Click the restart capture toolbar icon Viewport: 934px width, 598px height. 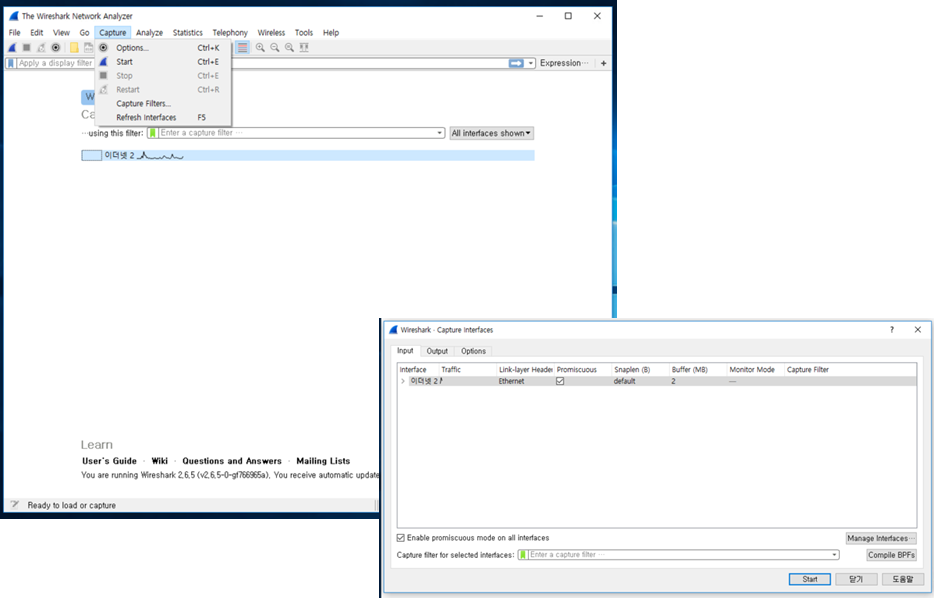(x=41, y=48)
